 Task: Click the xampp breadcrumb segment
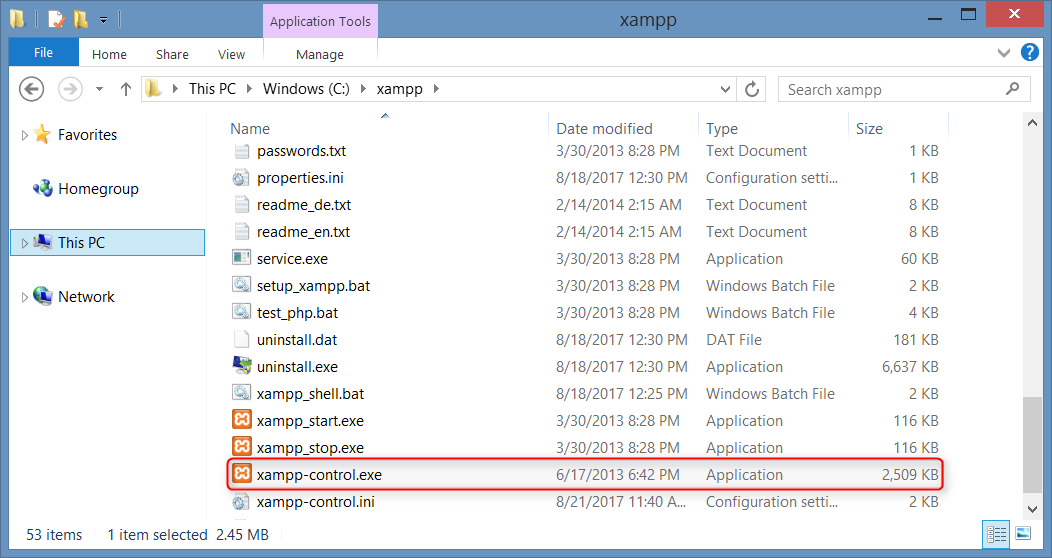click(x=399, y=89)
